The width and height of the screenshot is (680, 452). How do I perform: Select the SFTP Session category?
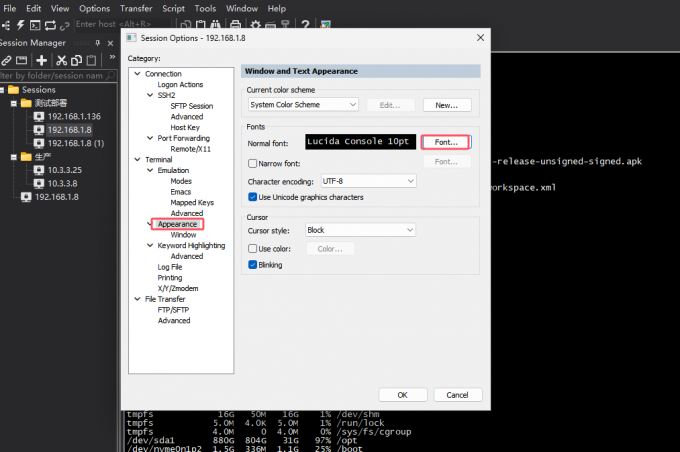tap(192, 106)
